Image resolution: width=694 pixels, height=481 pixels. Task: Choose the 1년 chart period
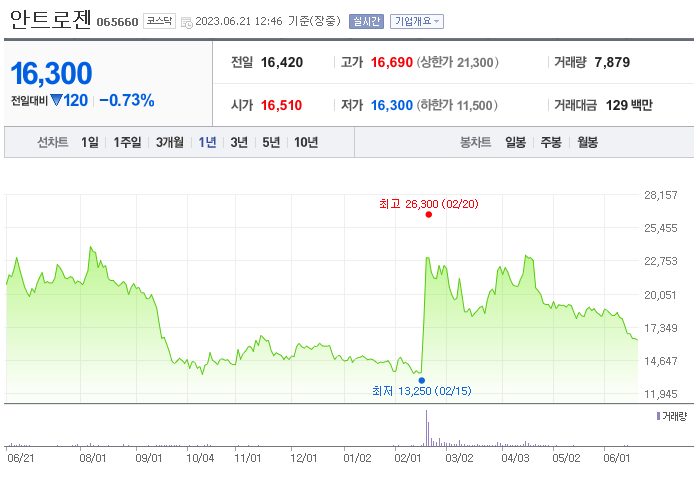(x=207, y=142)
